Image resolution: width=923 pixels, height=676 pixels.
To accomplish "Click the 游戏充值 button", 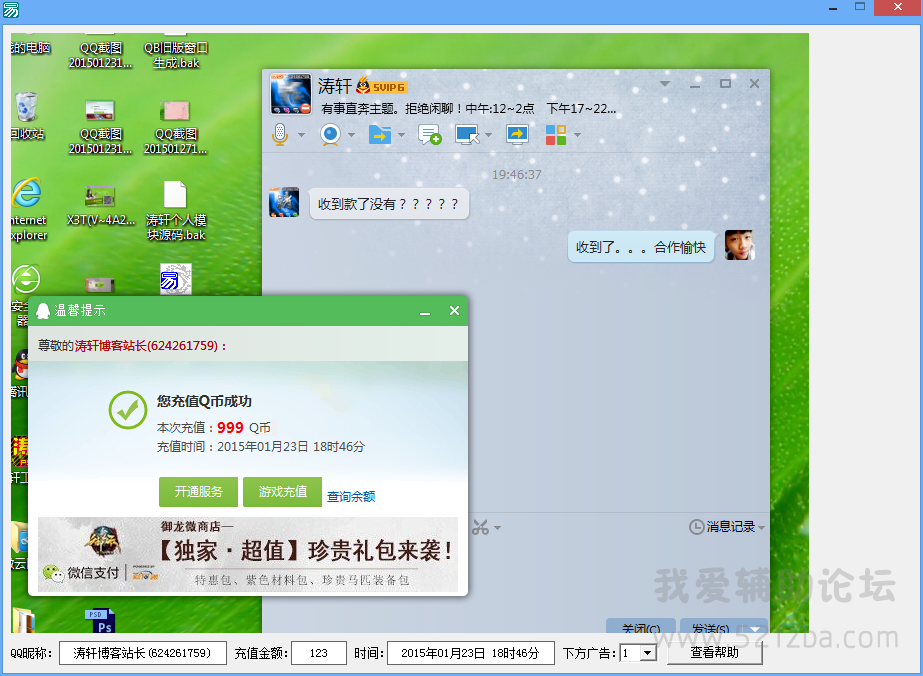I will click(x=283, y=492).
